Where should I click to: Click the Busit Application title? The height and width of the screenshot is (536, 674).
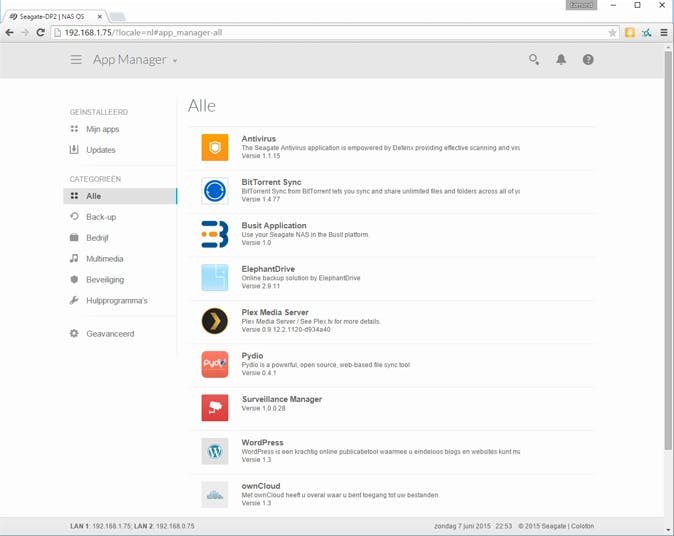click(x=274, y=225)
